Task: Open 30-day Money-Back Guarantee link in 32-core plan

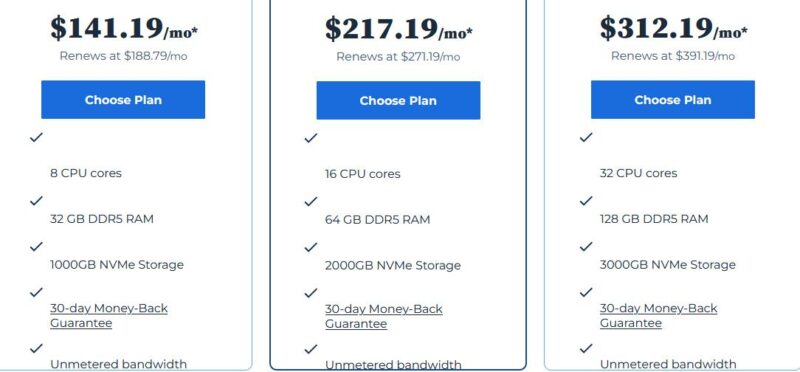Action: pos(658,315)
